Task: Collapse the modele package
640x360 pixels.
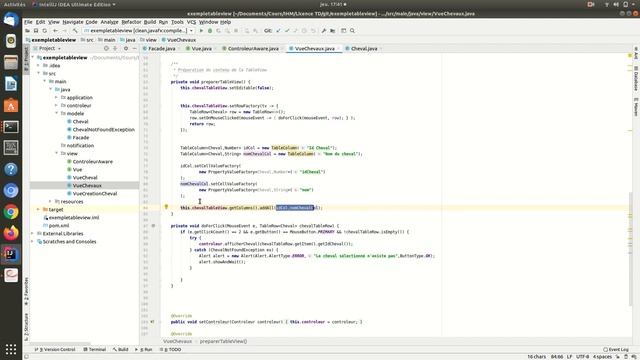Action: click(x=57, y=113)
